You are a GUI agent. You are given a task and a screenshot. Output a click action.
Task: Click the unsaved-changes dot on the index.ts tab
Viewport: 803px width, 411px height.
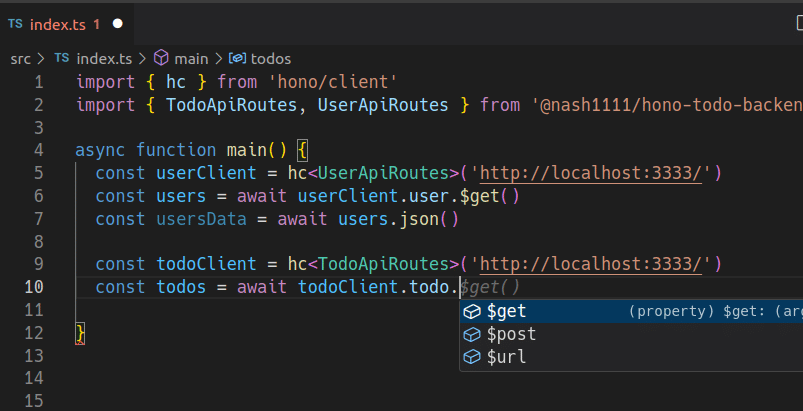point(118,22)
